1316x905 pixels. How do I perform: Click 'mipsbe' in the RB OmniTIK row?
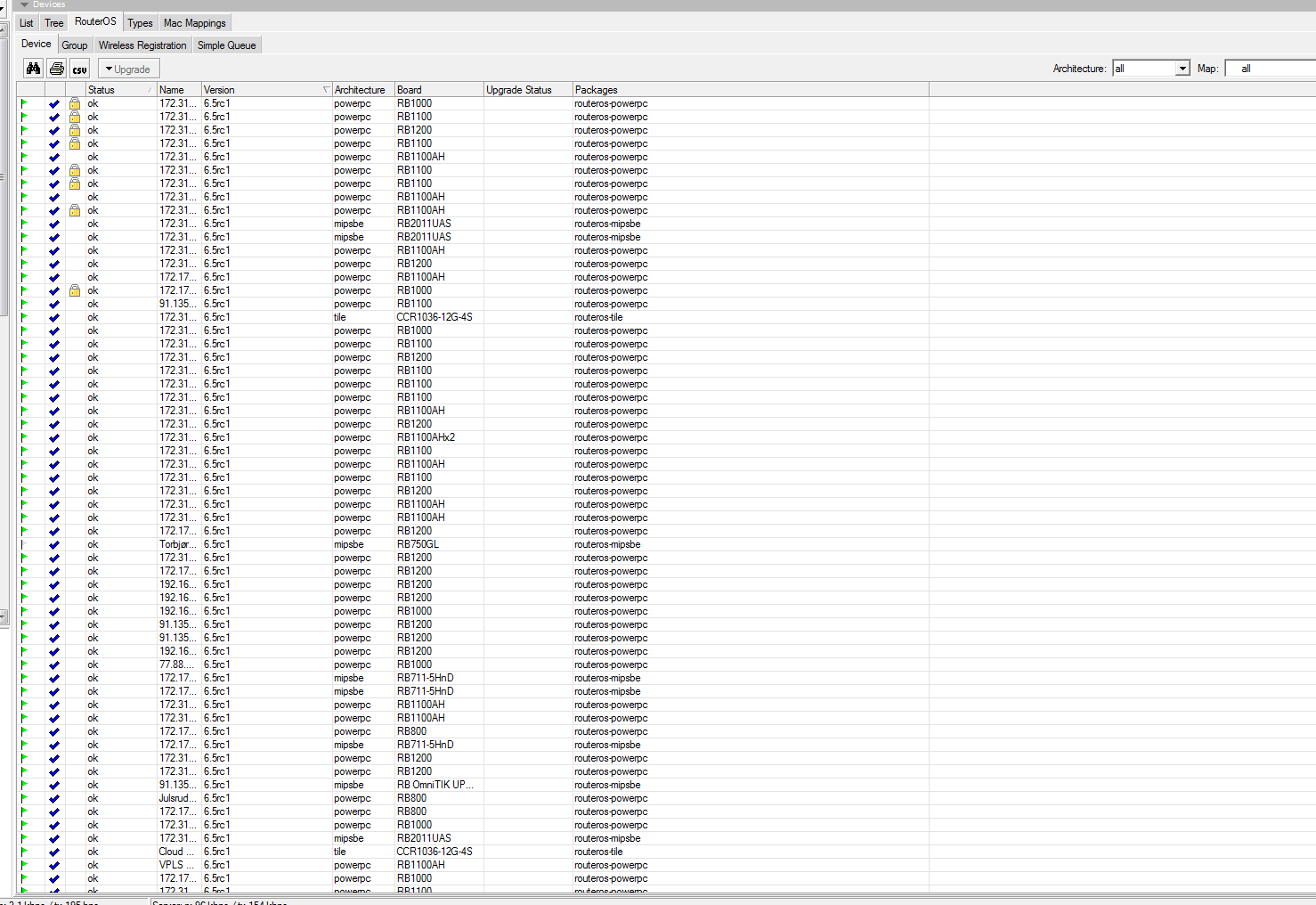click(x=349, y=785)
